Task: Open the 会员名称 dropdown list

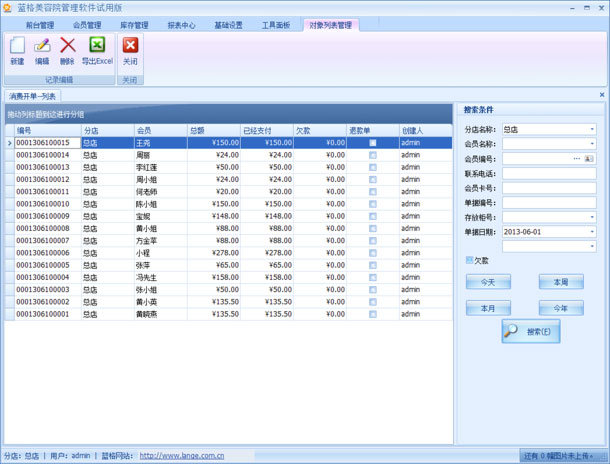Action: 592,144
